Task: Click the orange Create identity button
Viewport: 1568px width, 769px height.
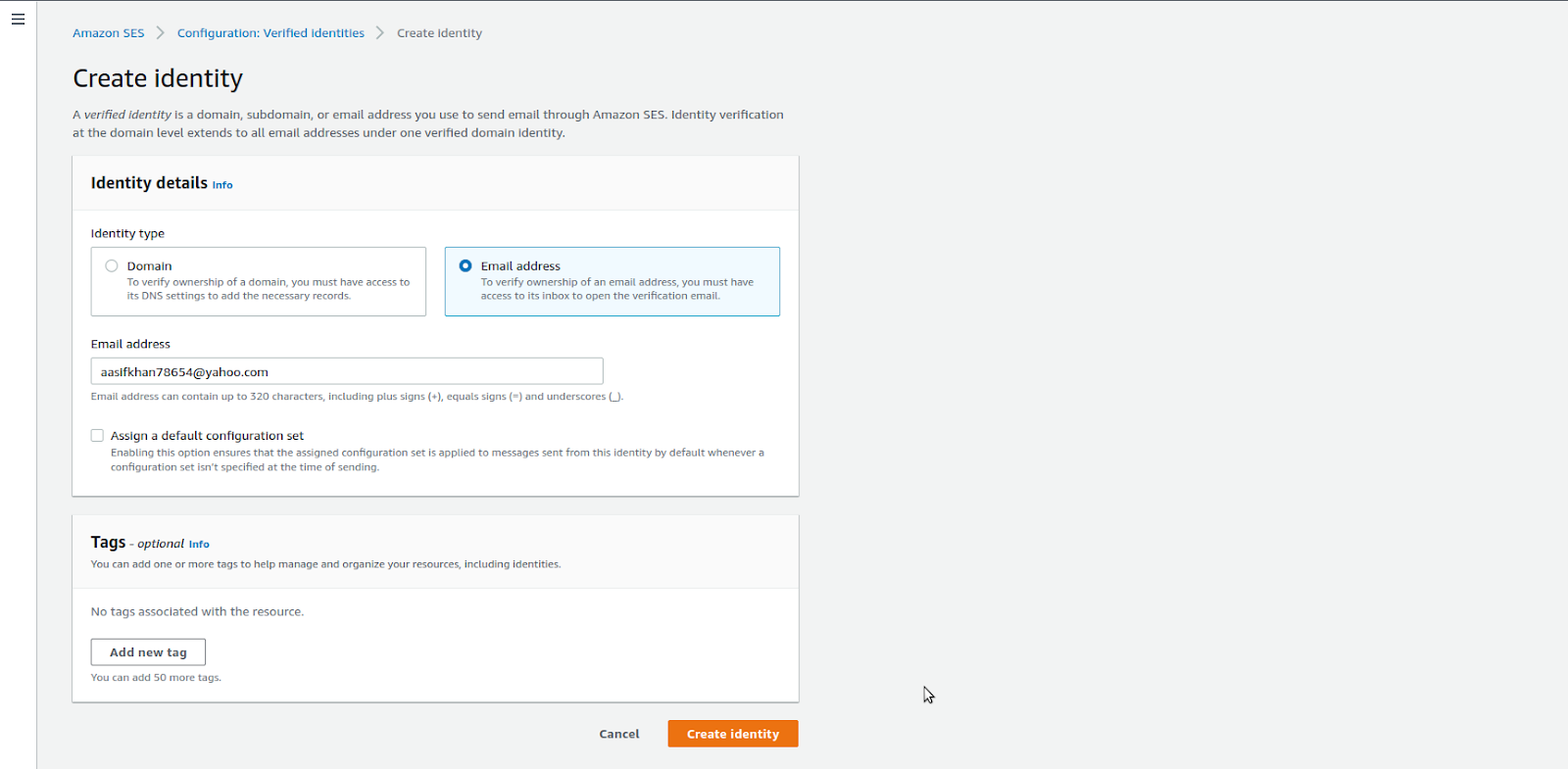Action: click(x=732, y=734)
